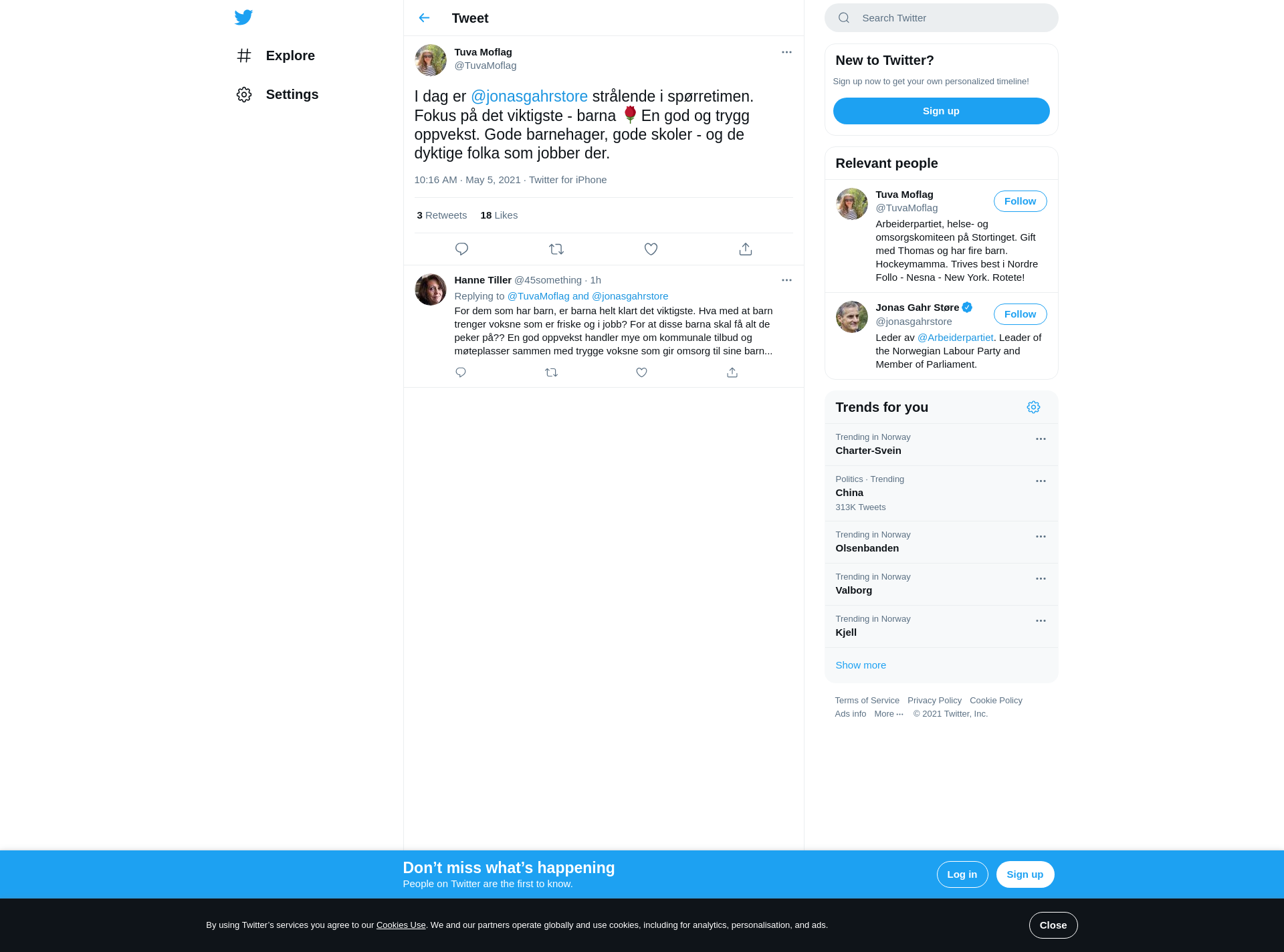Share the main tweet
Screen dimensions: 1284x952
pos(746,249)
